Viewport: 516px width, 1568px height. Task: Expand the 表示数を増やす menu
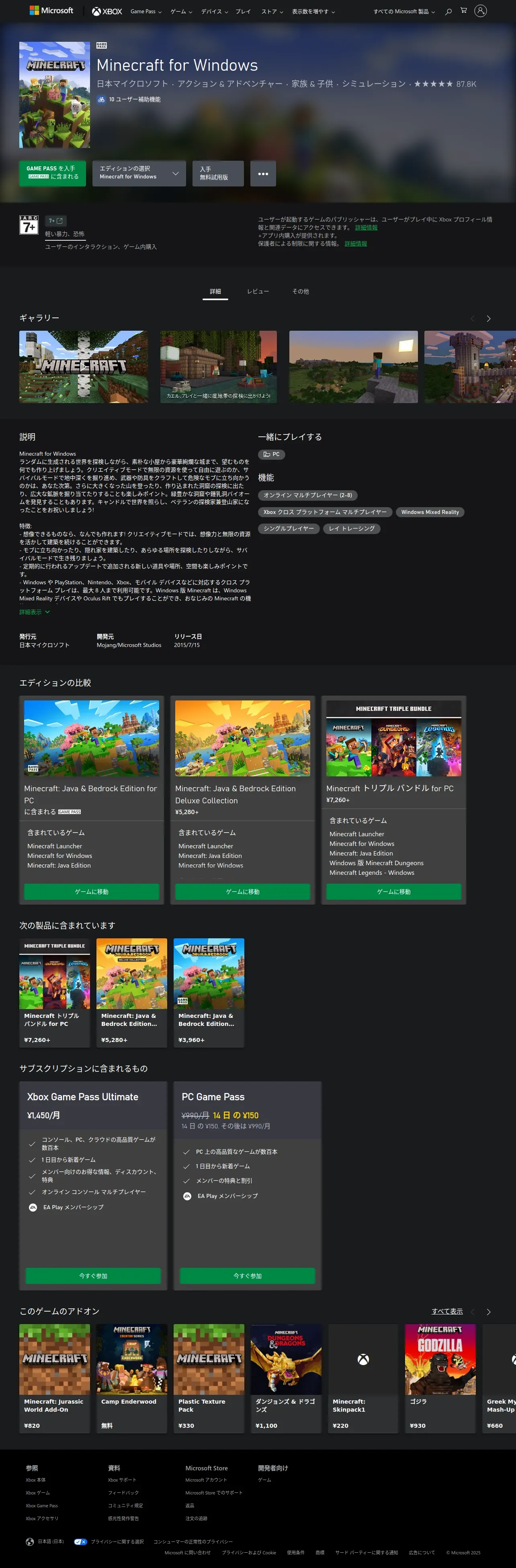[313, 11]
